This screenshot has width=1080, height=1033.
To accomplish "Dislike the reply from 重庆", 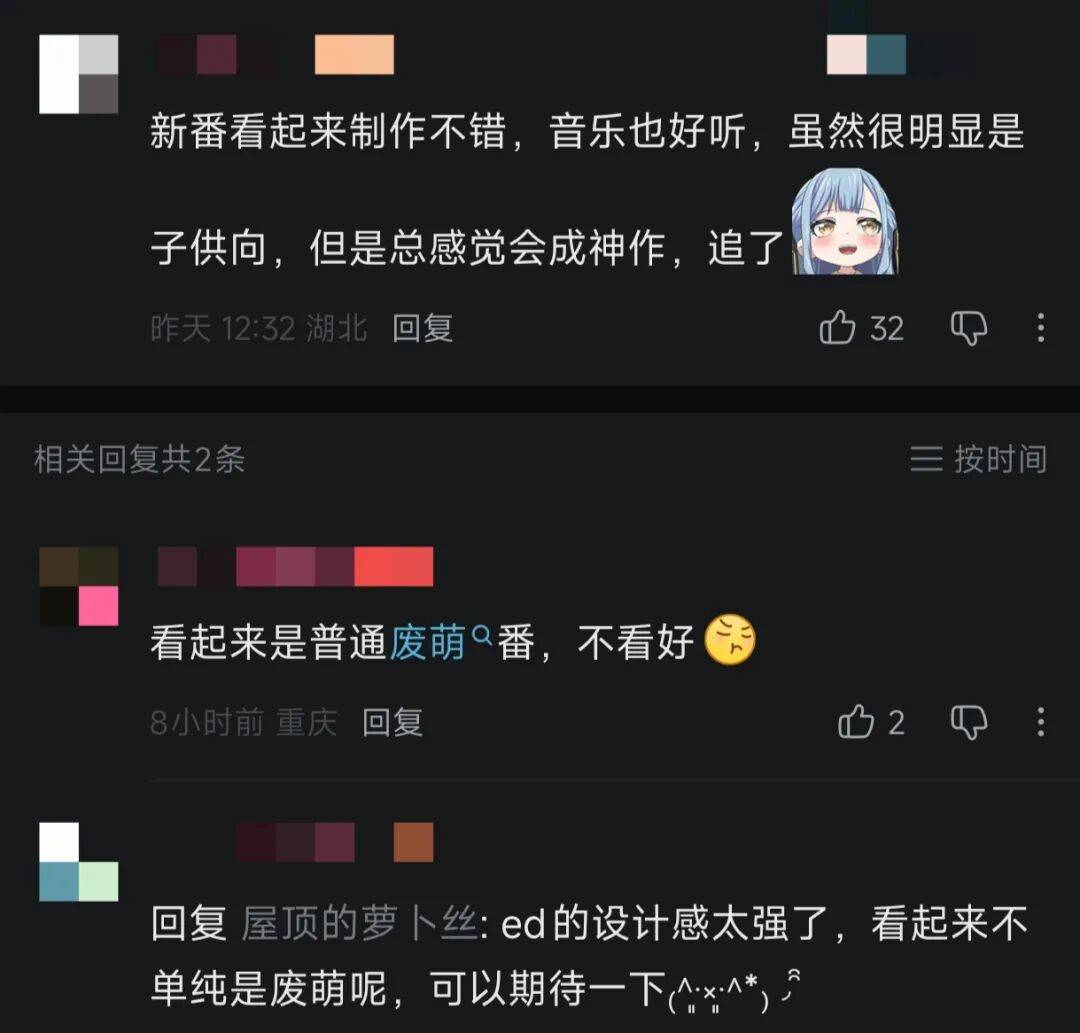I will click(x=968, y=722).
